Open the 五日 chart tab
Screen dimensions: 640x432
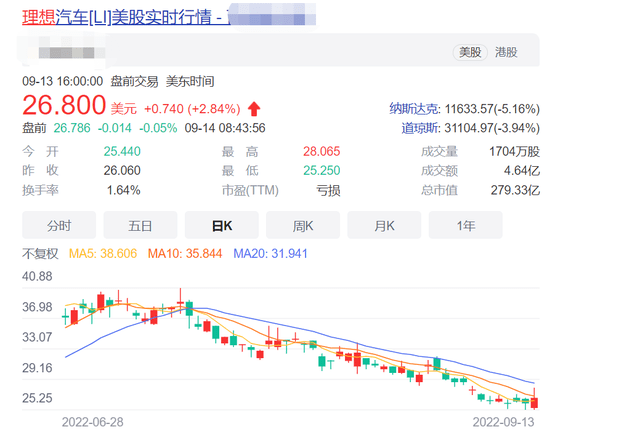pos(140,225)
